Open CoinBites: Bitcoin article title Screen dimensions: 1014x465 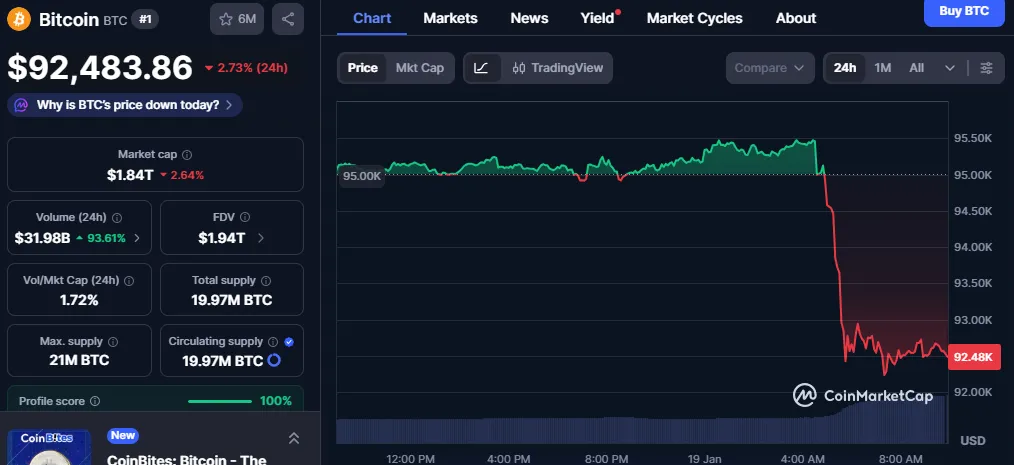(x=187, y=460)
